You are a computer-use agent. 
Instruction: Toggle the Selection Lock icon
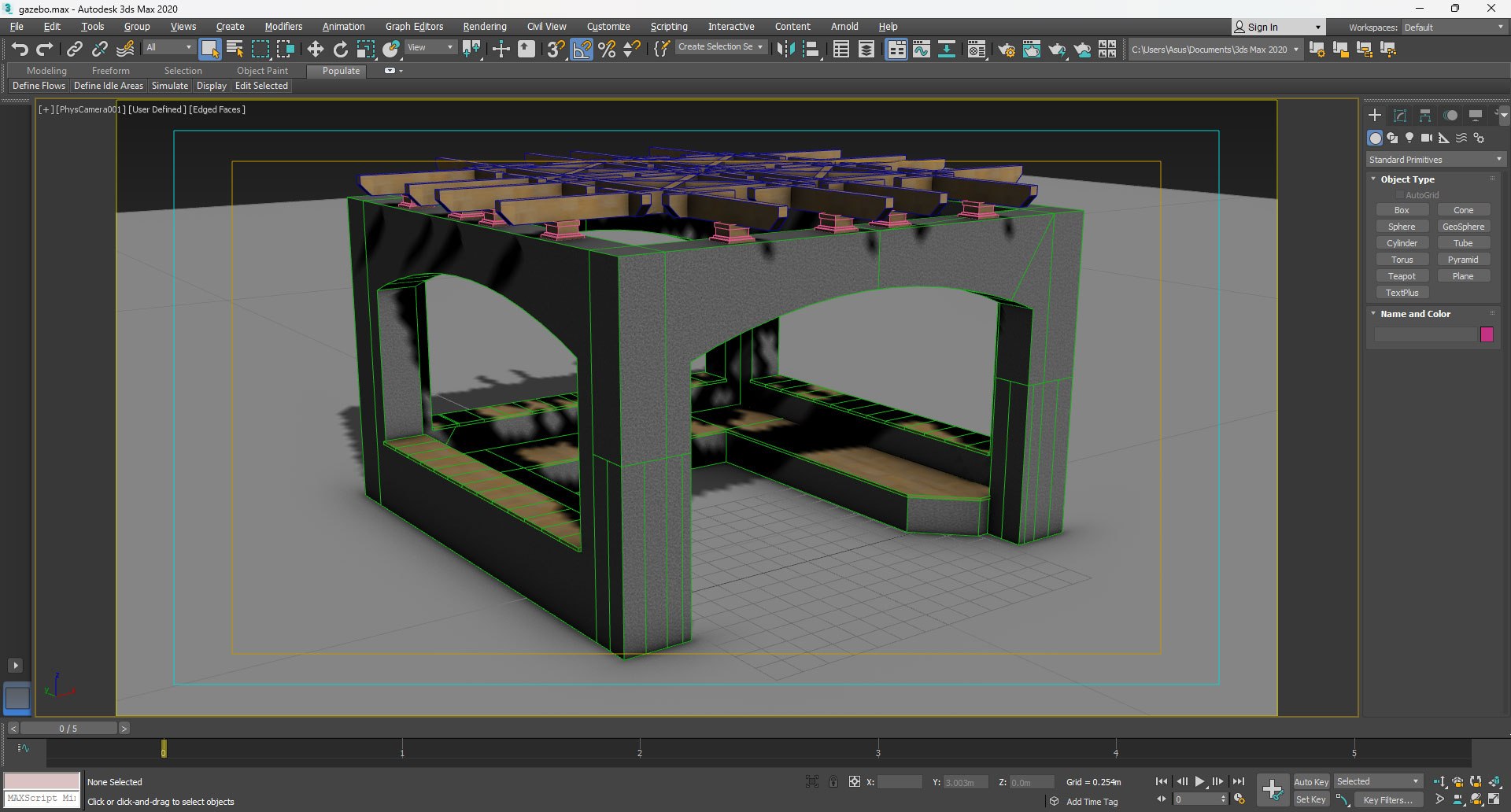833,782
